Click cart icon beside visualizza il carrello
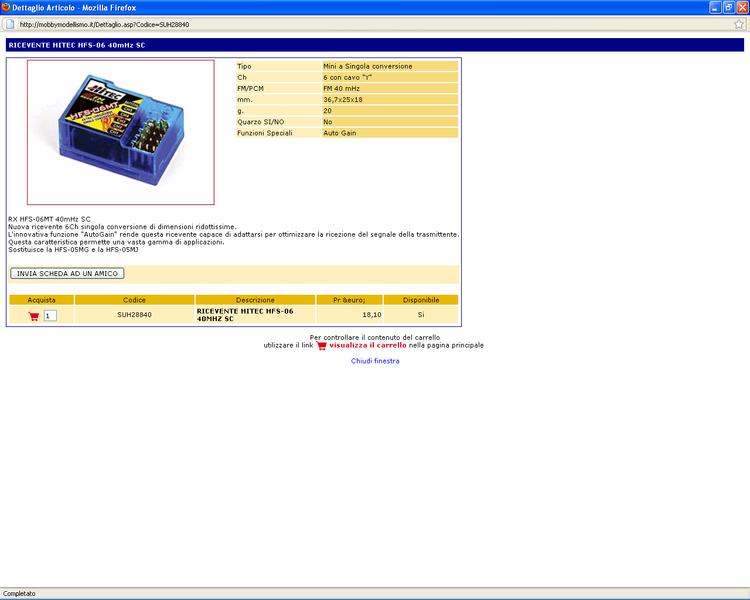 321,345
